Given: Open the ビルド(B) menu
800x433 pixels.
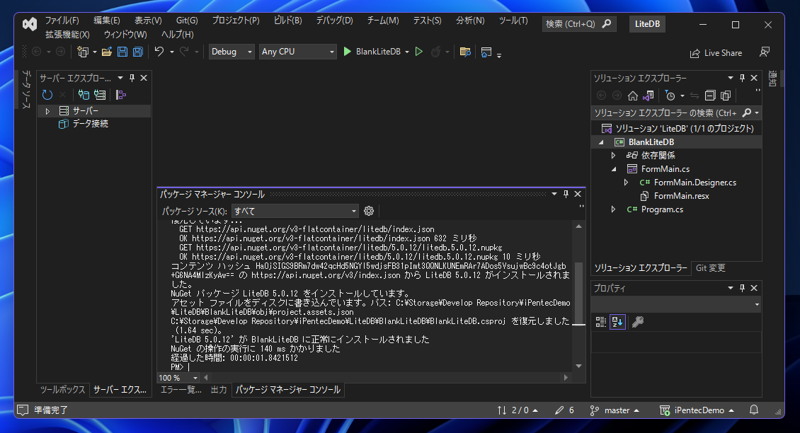Looking at the screenshot, I should [288, 20].
